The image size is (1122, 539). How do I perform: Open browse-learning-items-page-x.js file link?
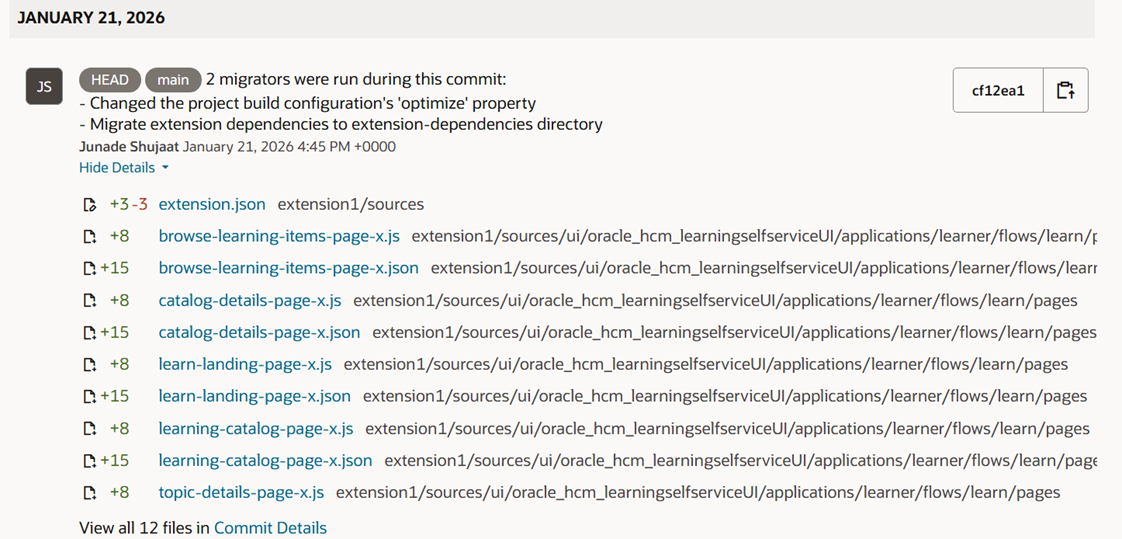(x=279, y=237)
